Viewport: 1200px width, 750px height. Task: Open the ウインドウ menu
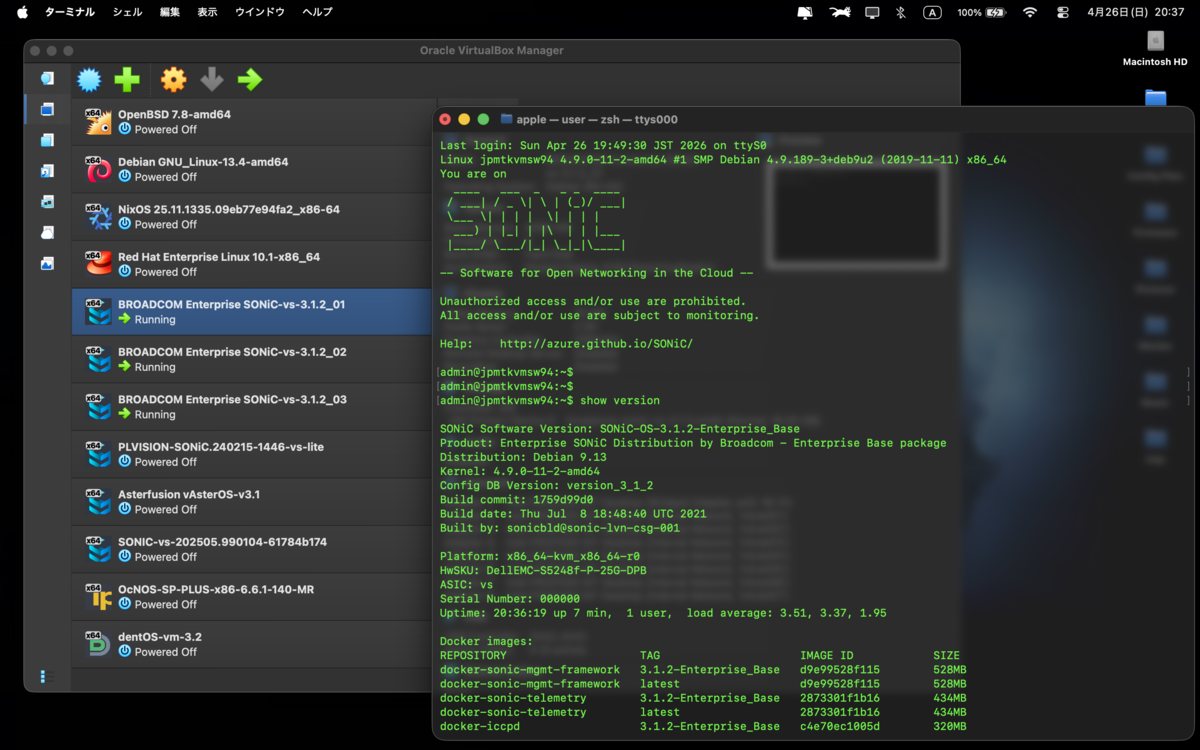coord(260,12)
